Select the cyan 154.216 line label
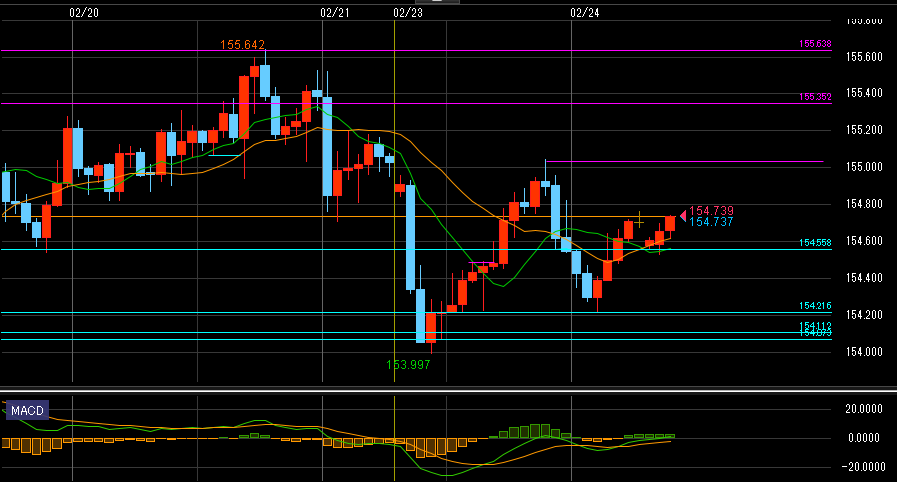This screenshot has height=482, width=897. coord(815,306)
